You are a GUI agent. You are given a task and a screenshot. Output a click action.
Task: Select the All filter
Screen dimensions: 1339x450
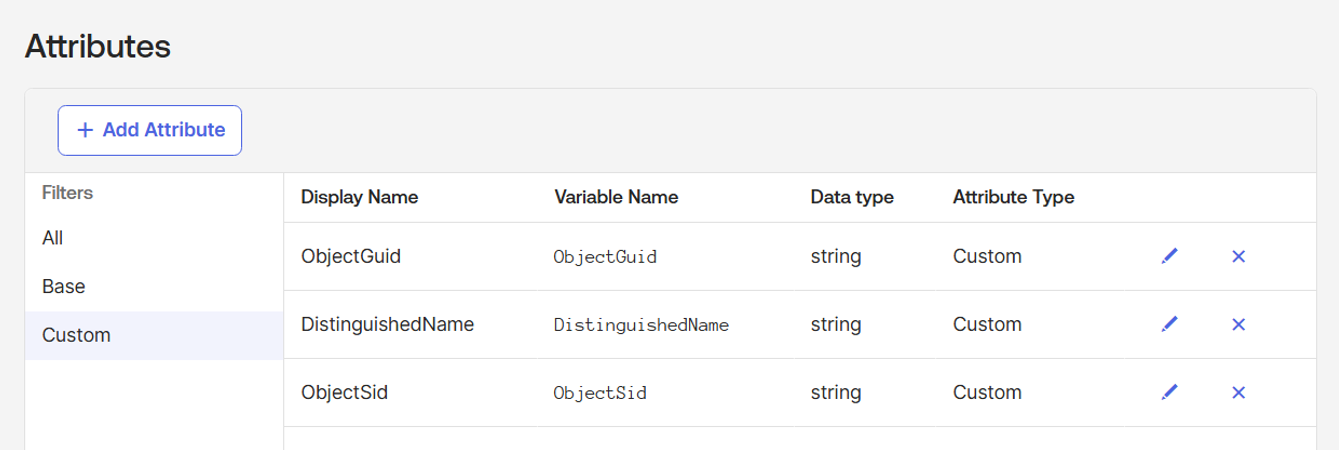(x=53, y=238)
